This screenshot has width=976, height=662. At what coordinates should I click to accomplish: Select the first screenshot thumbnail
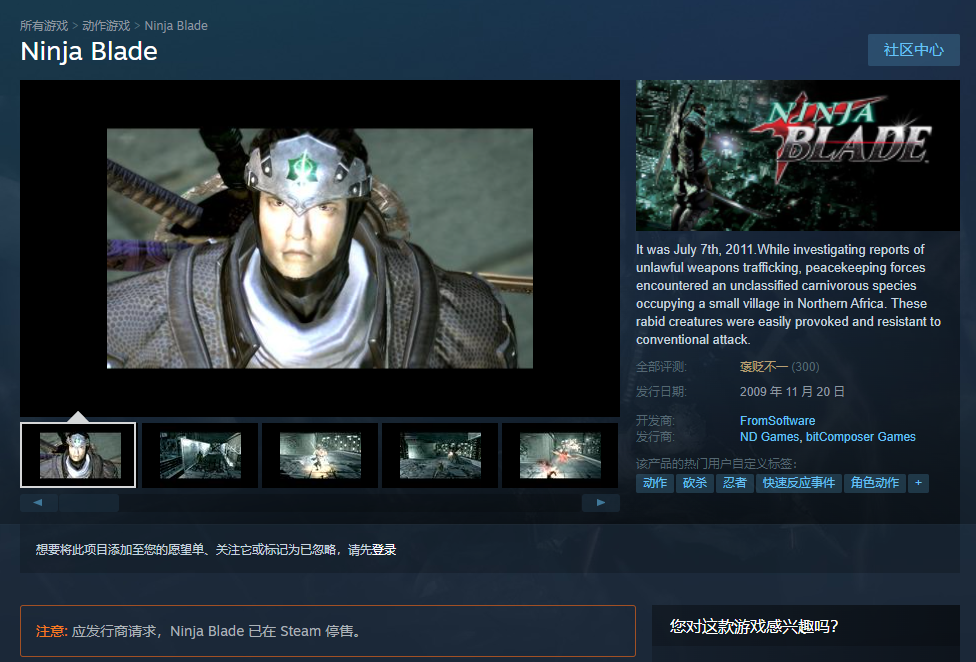(x=77, y=455)
